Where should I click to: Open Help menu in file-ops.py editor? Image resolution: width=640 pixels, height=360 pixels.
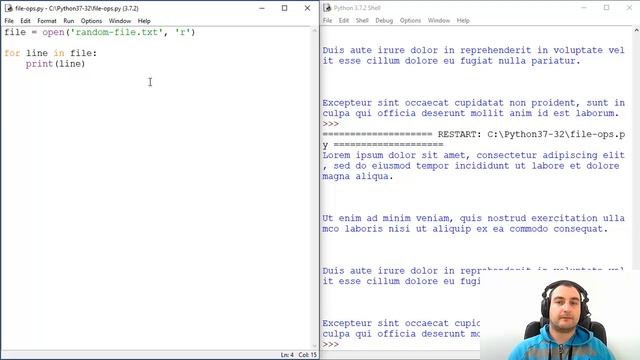tap(144, 21)
